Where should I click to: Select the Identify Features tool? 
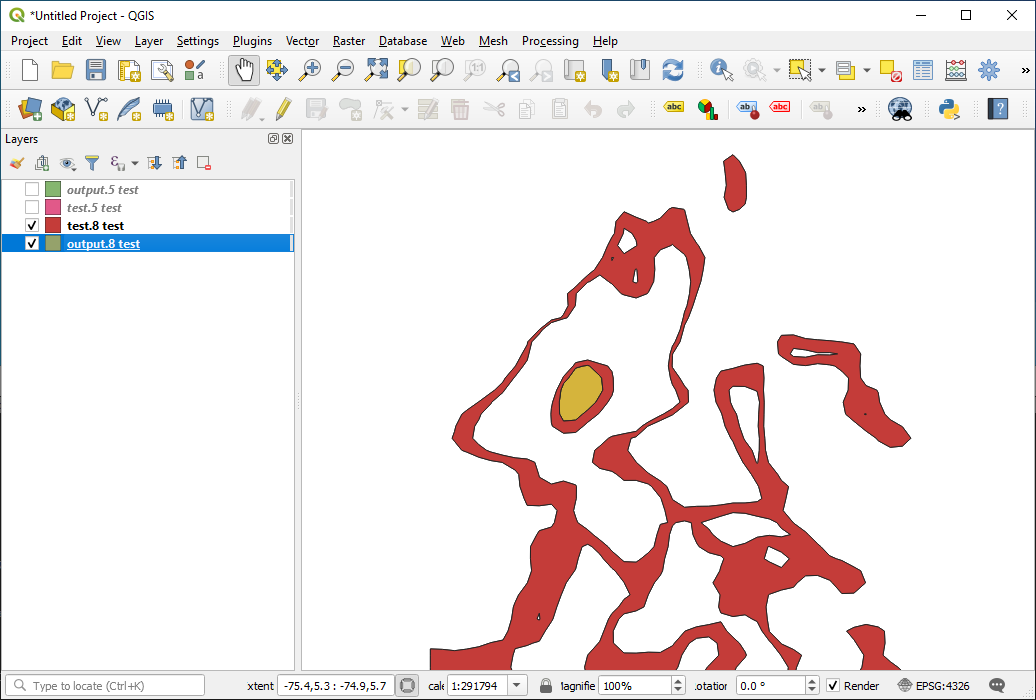(722, 70)
